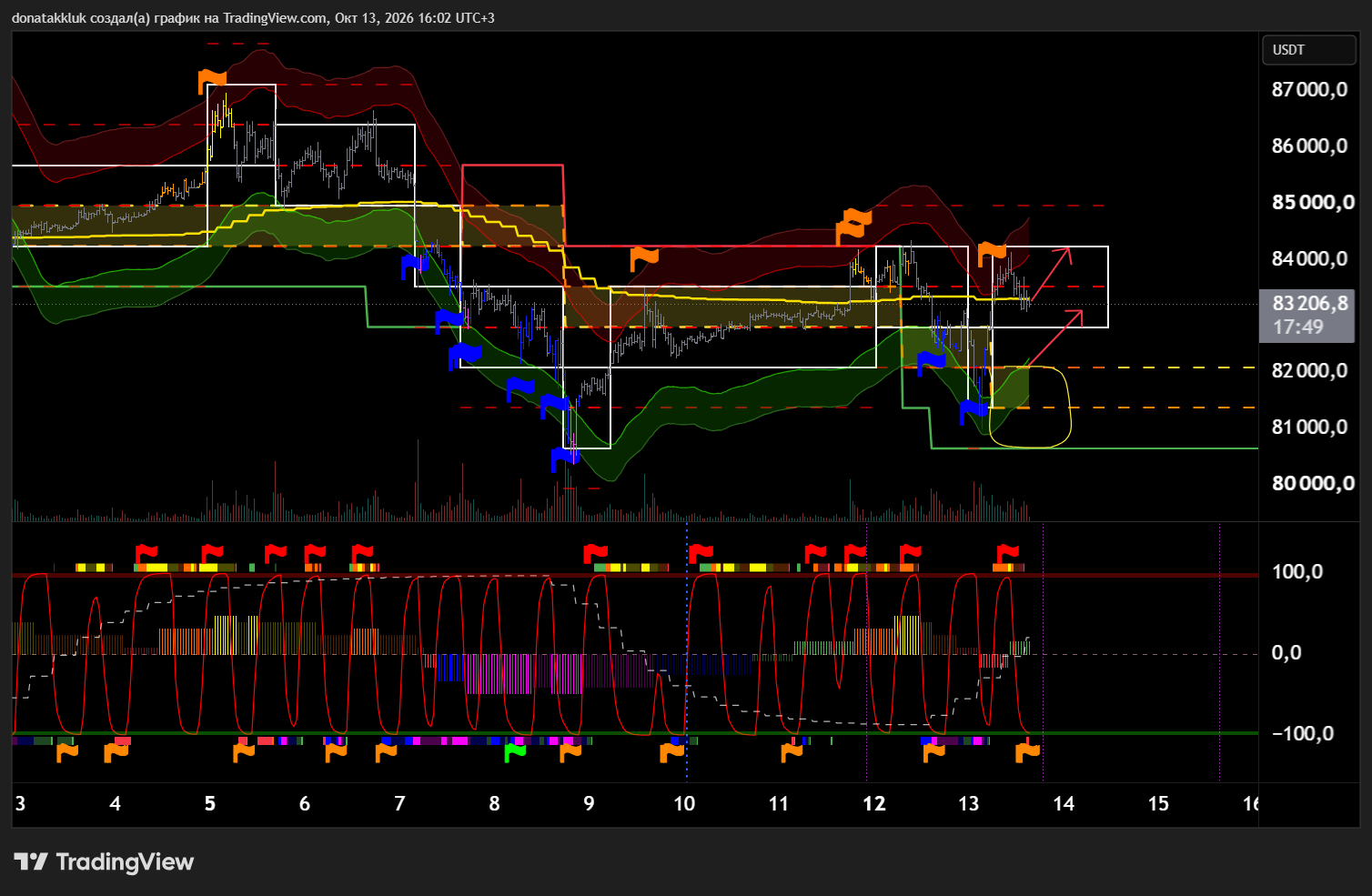Viewport: 1372px width, 896px height.
Task: Click the 81000,0 price axis label
Action: [x=1309, y=427]
